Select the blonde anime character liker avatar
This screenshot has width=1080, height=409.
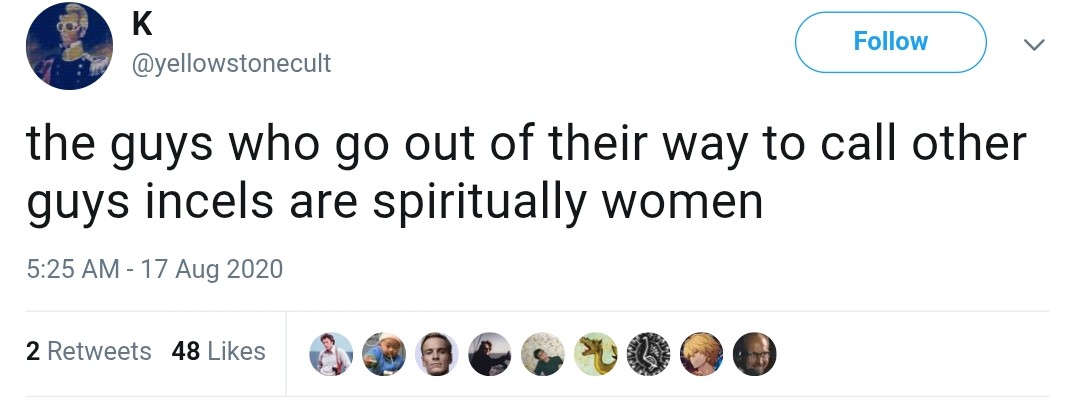pyautogui.click(x=701, y=353)
